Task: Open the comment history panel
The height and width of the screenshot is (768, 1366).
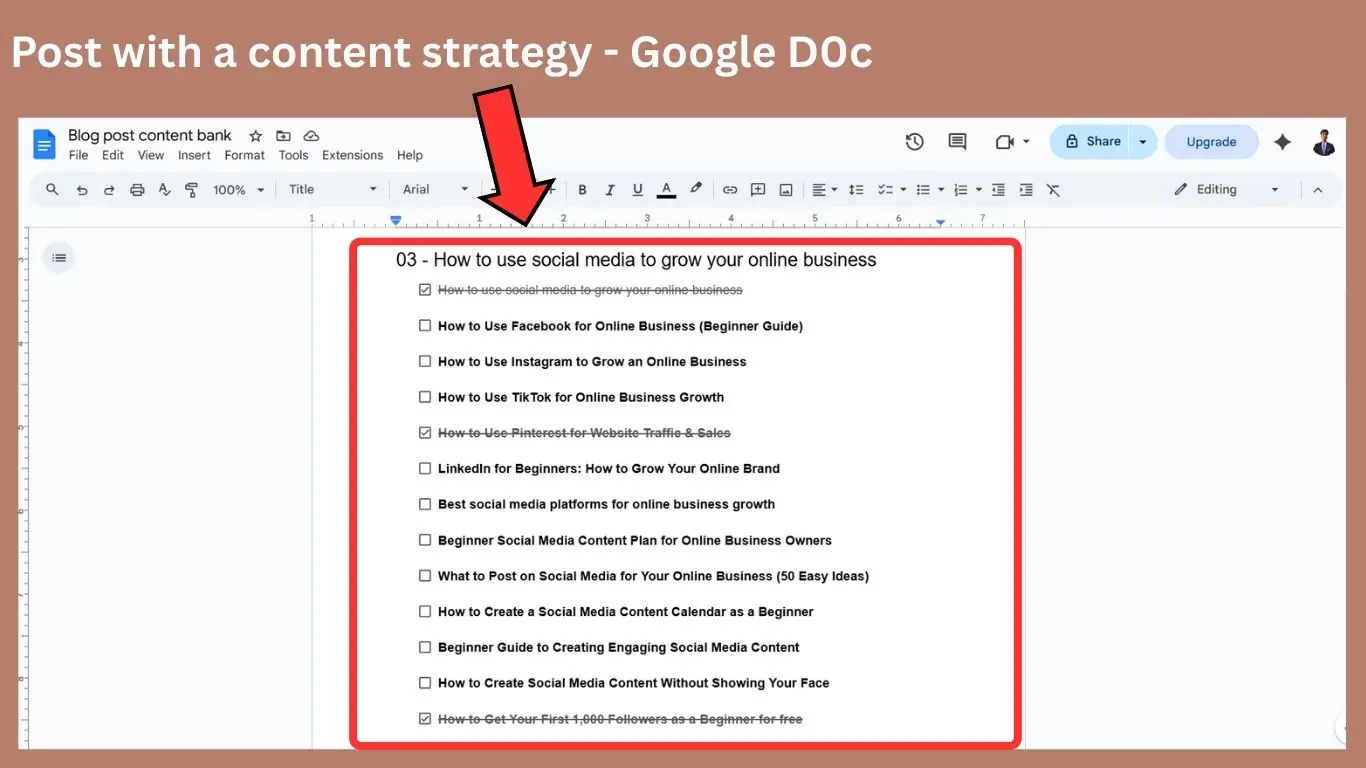Action: click(957, 142)
